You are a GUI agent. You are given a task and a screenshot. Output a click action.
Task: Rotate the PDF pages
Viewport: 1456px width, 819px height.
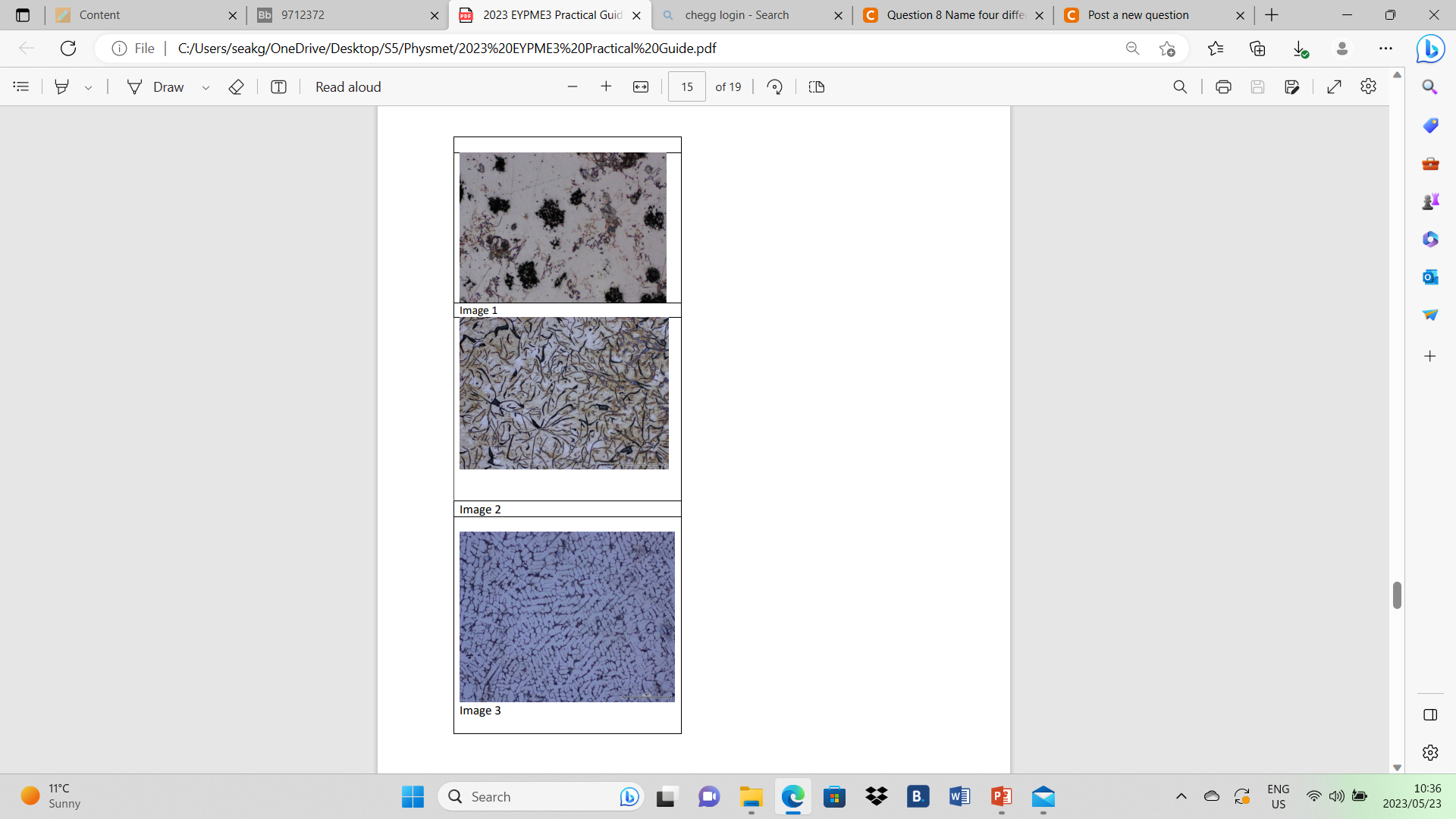(x=775, y=86)
